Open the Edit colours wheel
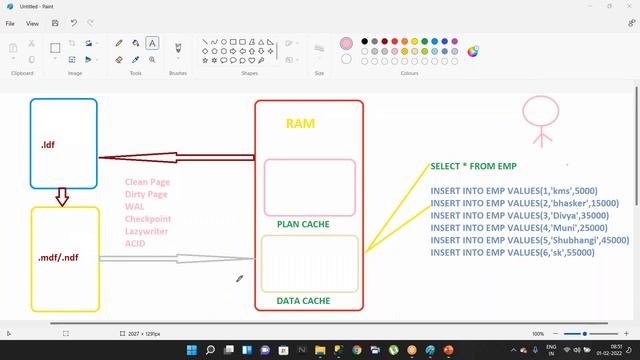The image size is (640, 360). click(473, 51)
